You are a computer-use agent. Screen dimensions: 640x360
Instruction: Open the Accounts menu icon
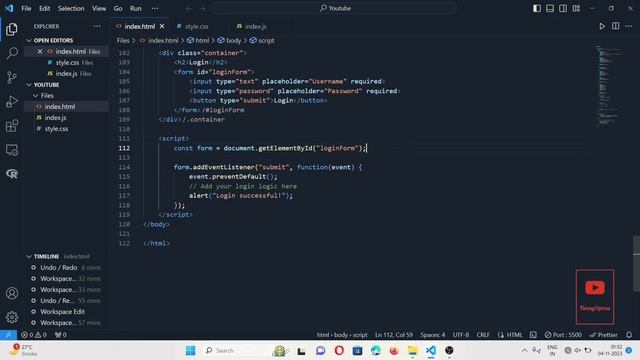click(12, 293)
